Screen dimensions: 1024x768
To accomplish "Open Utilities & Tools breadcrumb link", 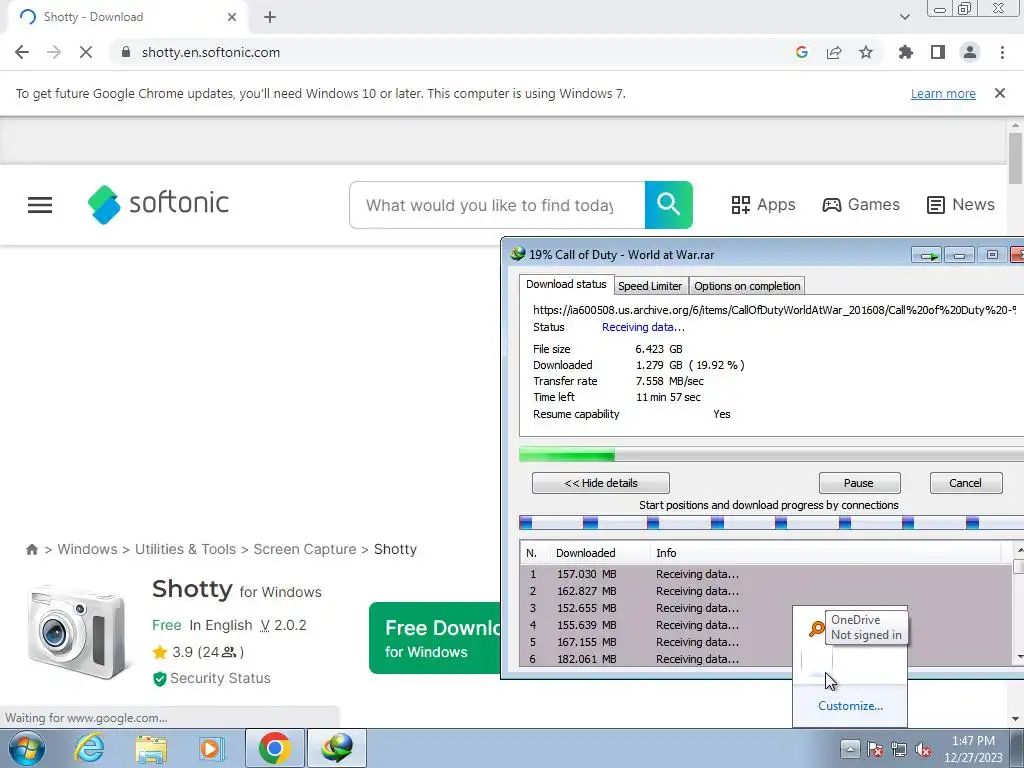I will (x=185, y=549).
